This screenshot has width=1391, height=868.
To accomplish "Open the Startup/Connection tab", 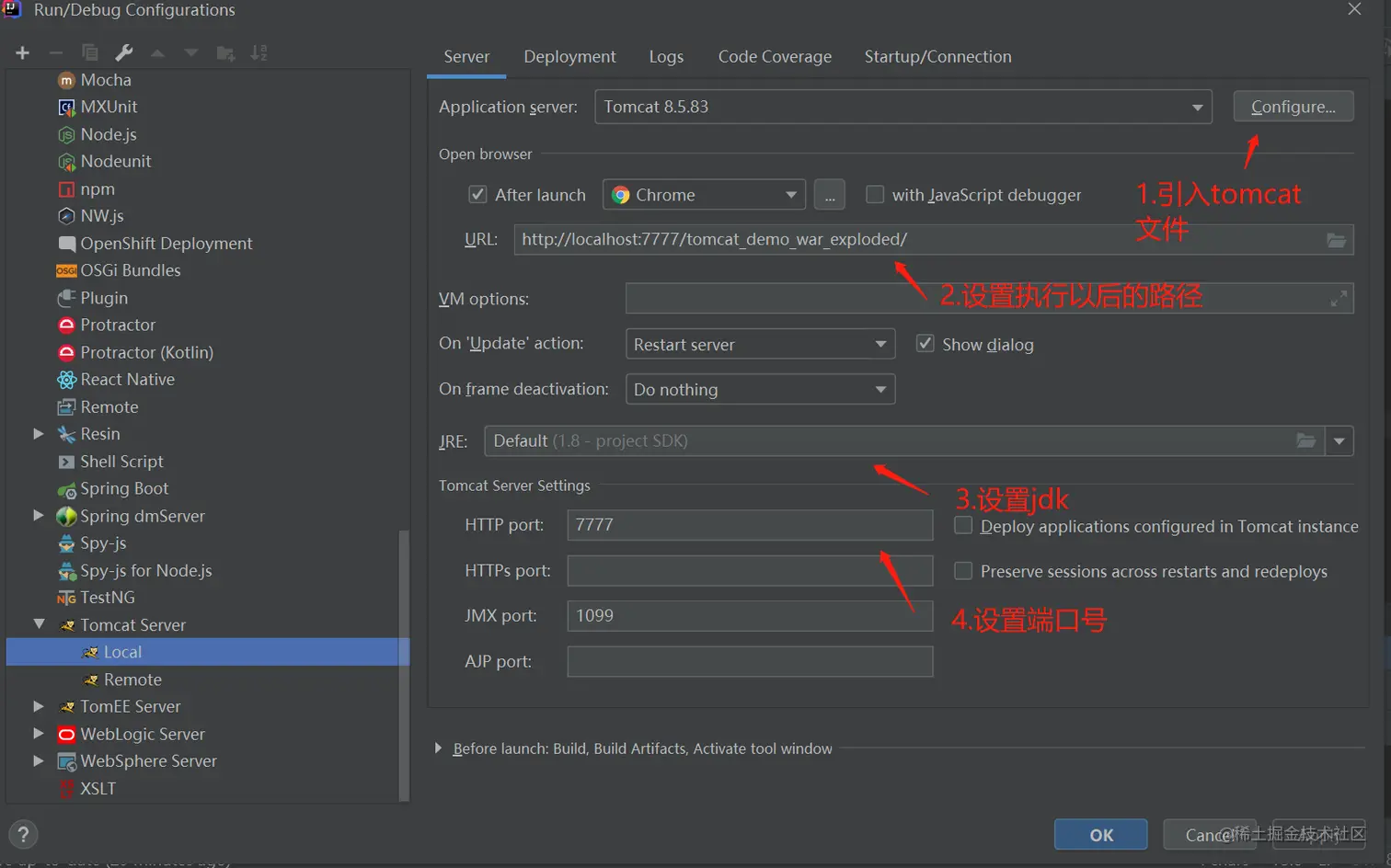I will tap(937, 57).
